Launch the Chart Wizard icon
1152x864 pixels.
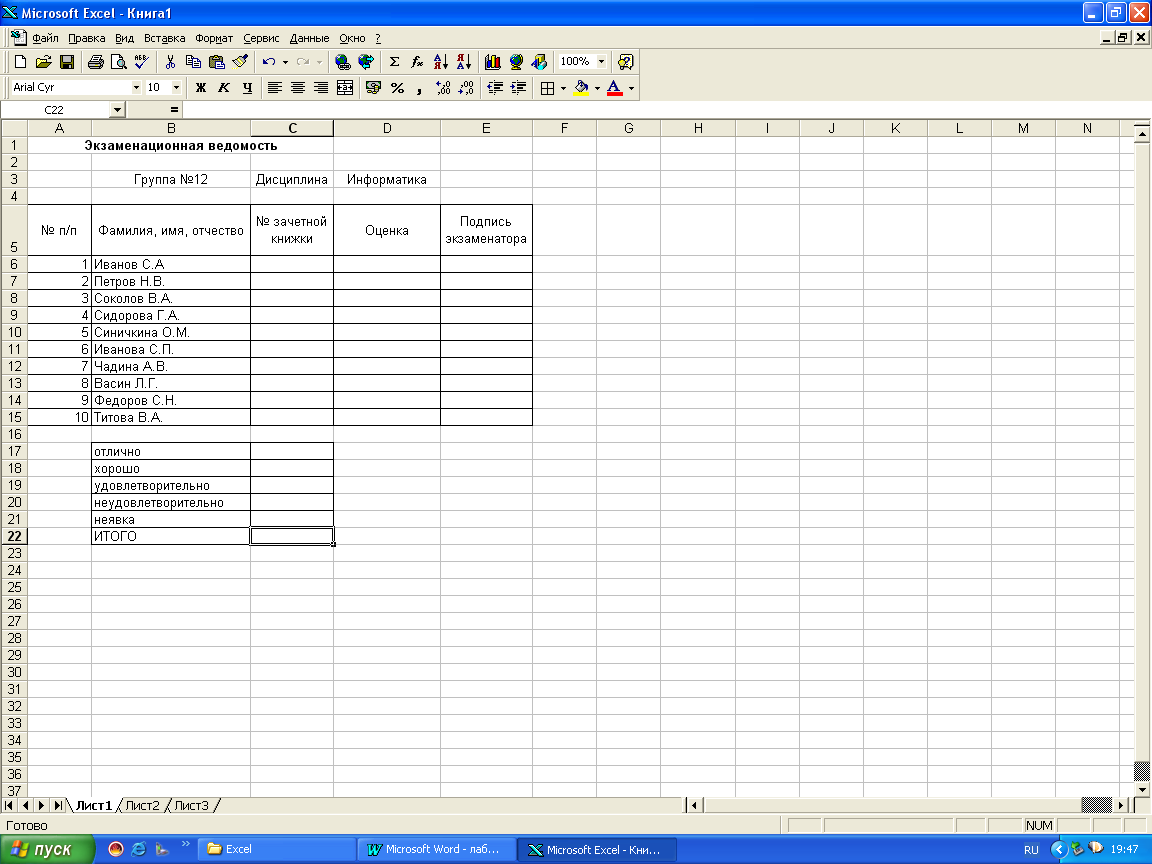click(x=493, y=62)
